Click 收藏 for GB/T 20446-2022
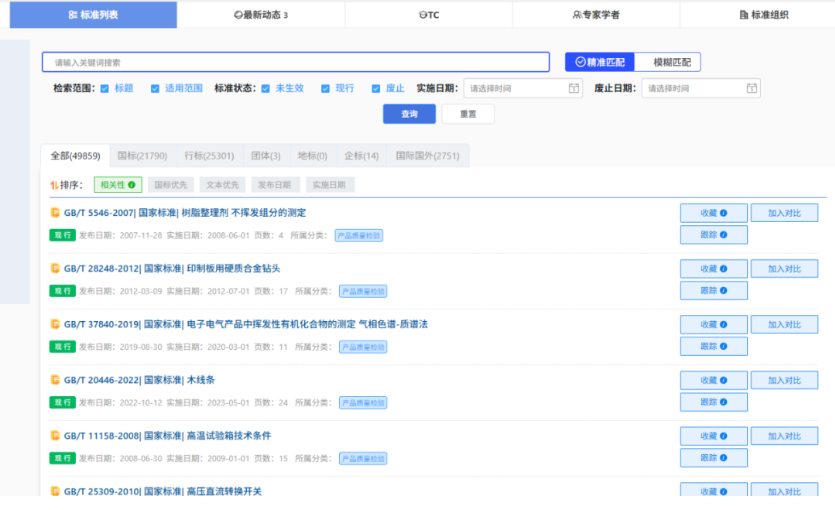The width and height of the screenshot is (835, 510). coord(714,381)
